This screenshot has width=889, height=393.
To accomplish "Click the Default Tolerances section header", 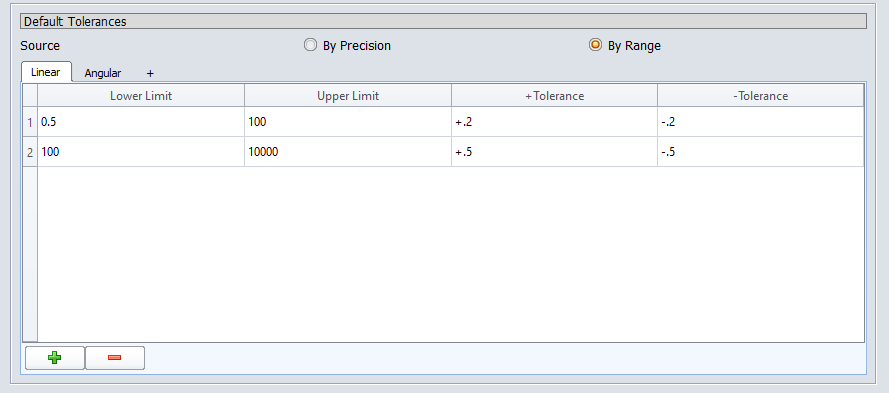I will pos(443,22).
